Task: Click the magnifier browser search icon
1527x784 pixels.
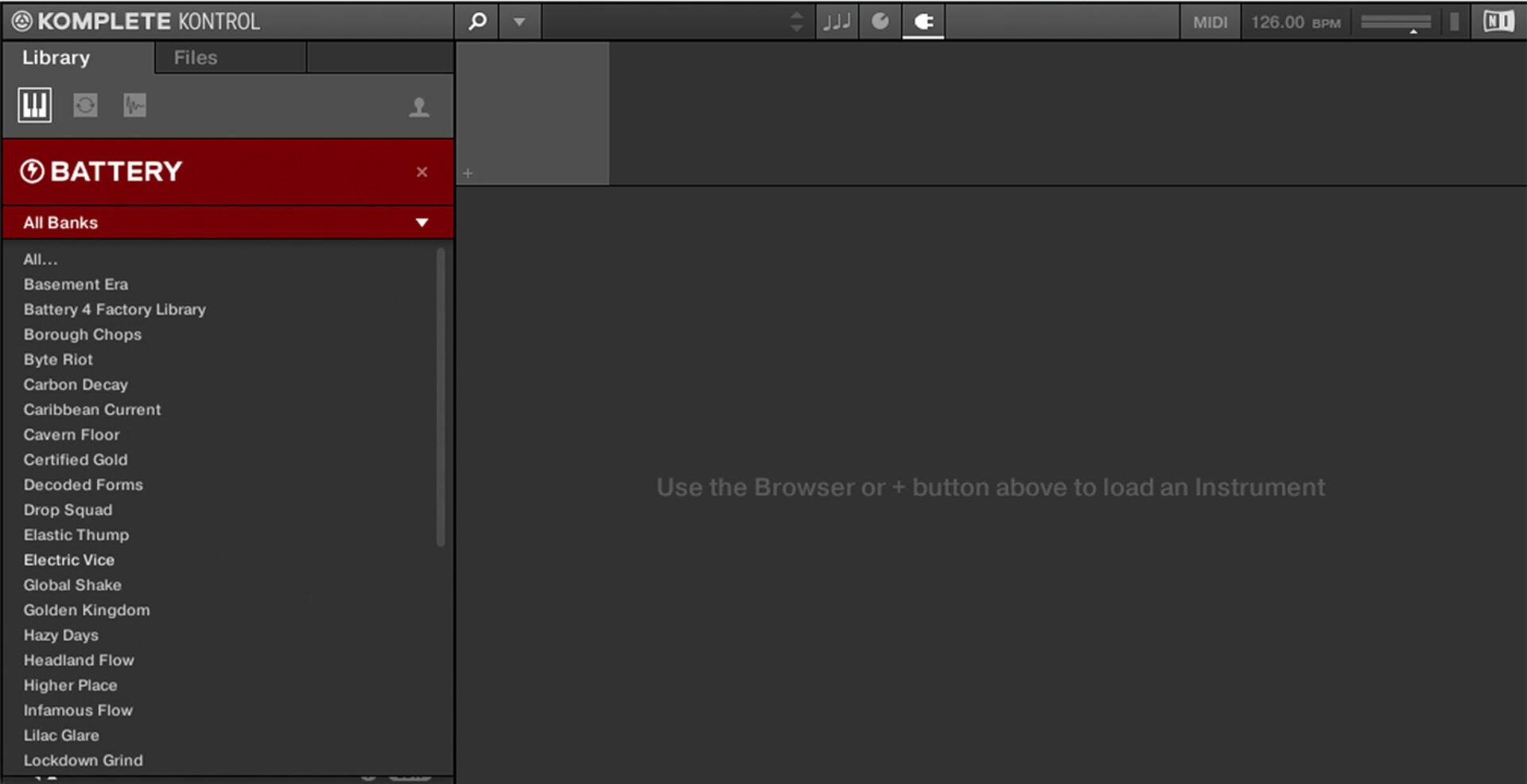Action: click(x=477, y=21)
